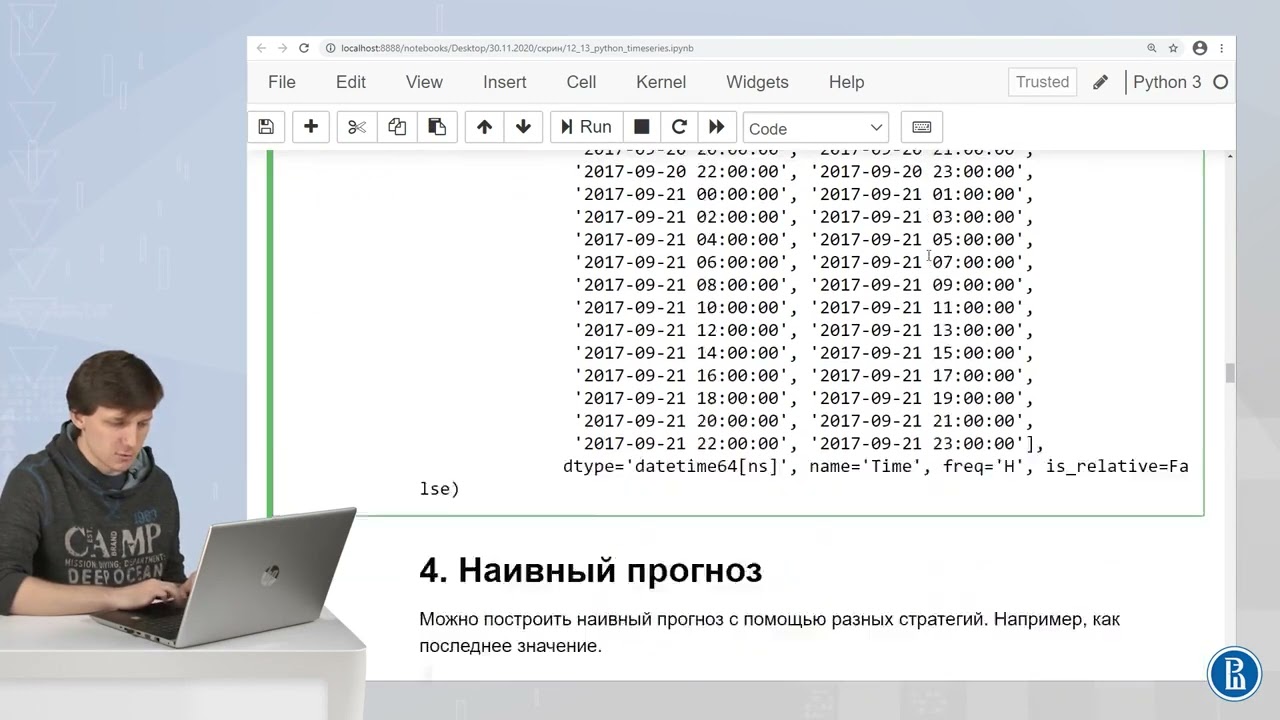Open the command palette keyboard icon
Screen dimensions: 1280x720
pyautogui.click(x=922, y=127)
